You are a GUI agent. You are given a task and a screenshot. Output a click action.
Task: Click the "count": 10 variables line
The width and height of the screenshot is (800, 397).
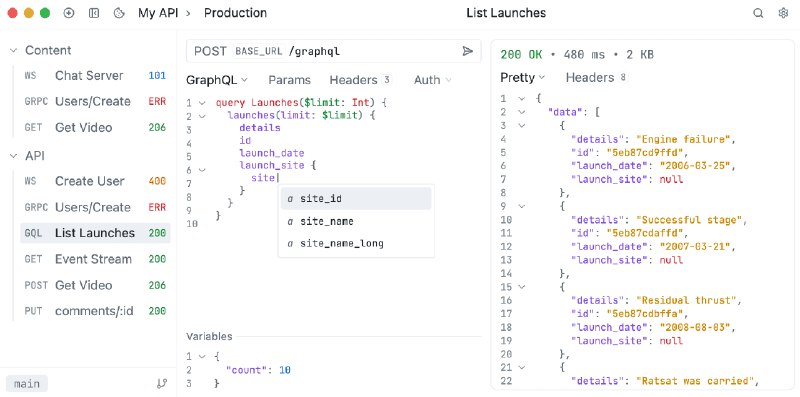coord(258,370)
